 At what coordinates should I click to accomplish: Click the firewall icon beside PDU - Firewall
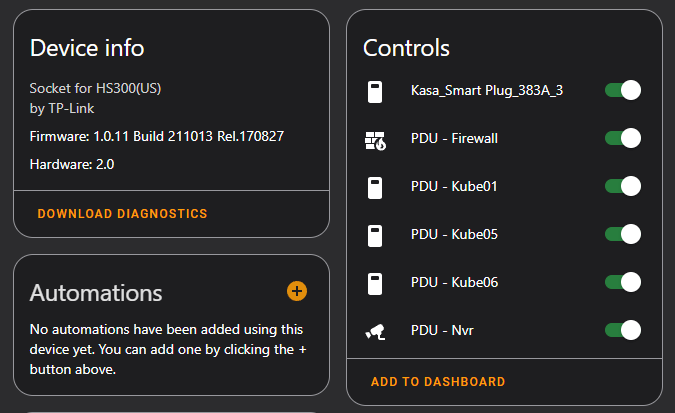click(x=375, y=140)
